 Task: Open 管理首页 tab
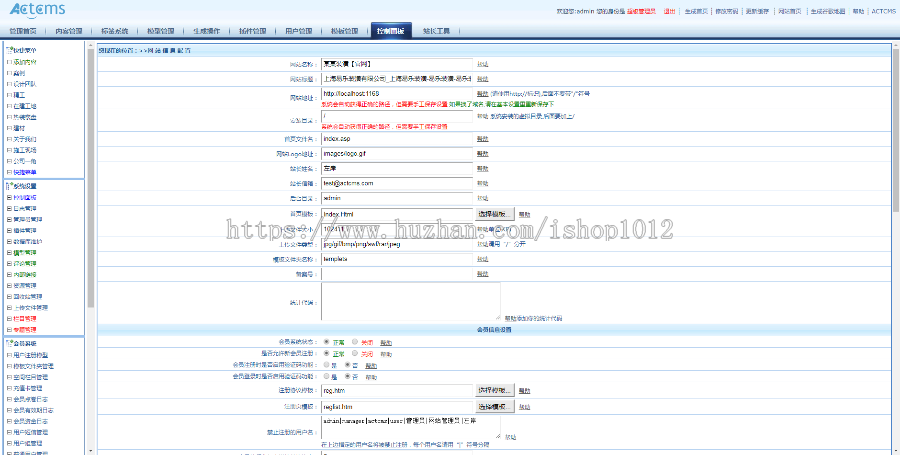click(24, 31)
